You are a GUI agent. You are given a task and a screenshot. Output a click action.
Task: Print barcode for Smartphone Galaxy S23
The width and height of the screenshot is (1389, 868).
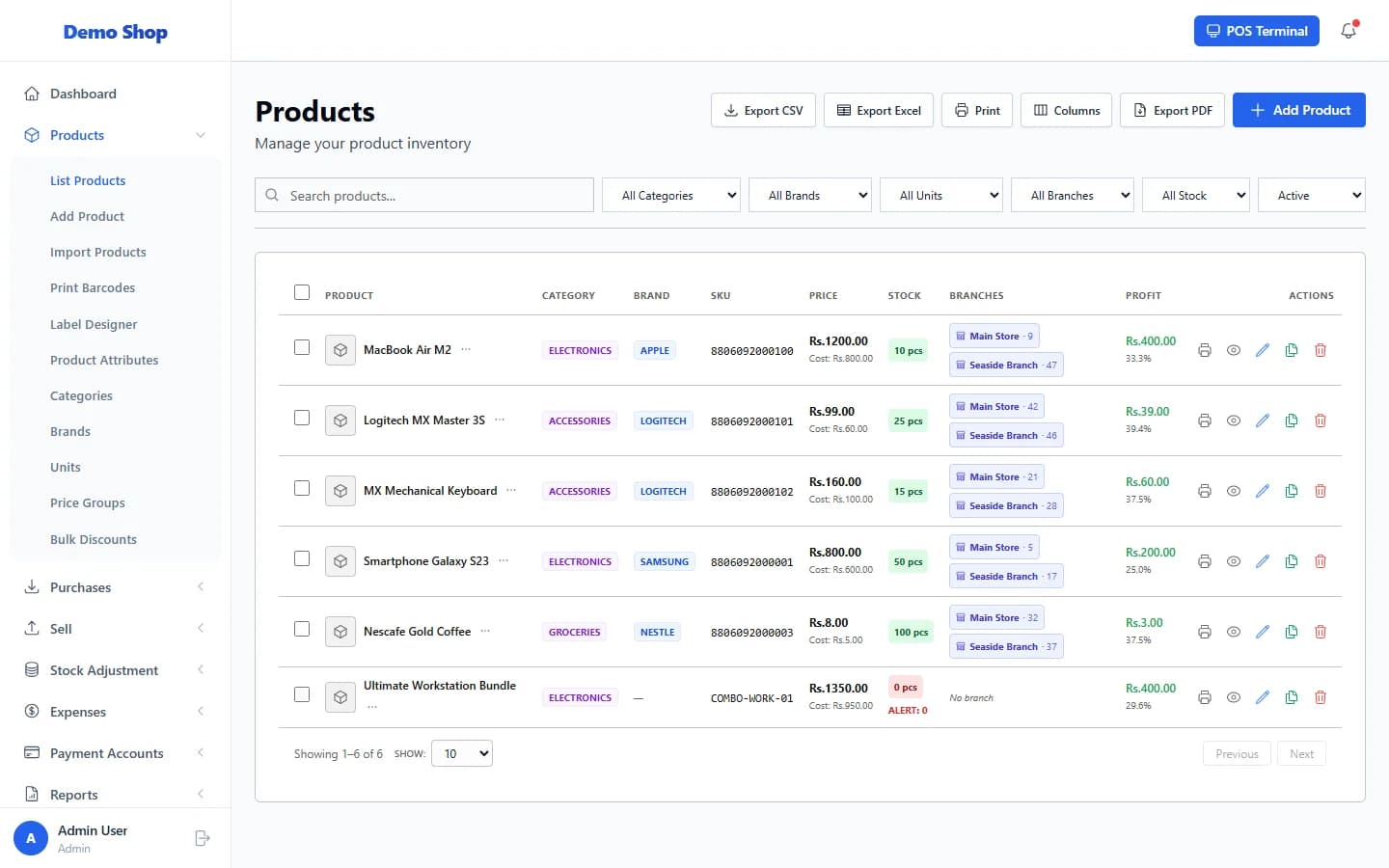pos(1205,561)
